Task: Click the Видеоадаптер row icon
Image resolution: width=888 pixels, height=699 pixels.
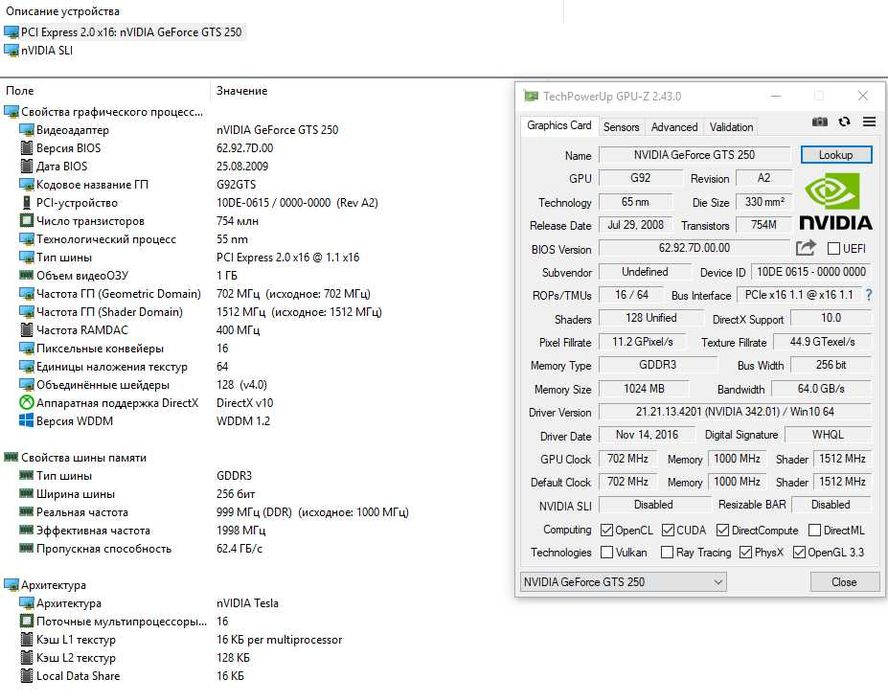Action: (26, 130)
